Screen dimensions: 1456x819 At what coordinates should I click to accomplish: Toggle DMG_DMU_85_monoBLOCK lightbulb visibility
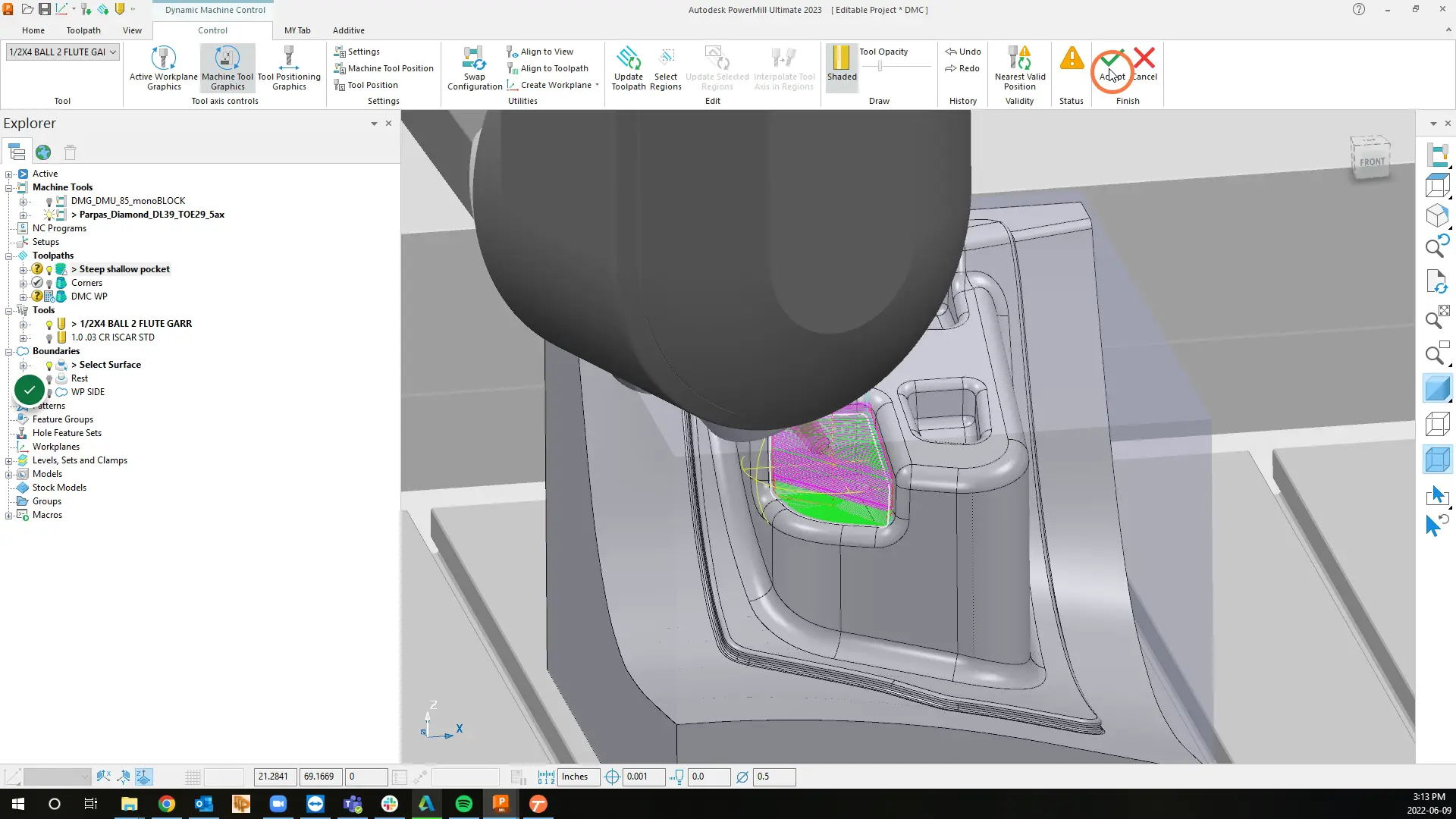tap(49, 201)
